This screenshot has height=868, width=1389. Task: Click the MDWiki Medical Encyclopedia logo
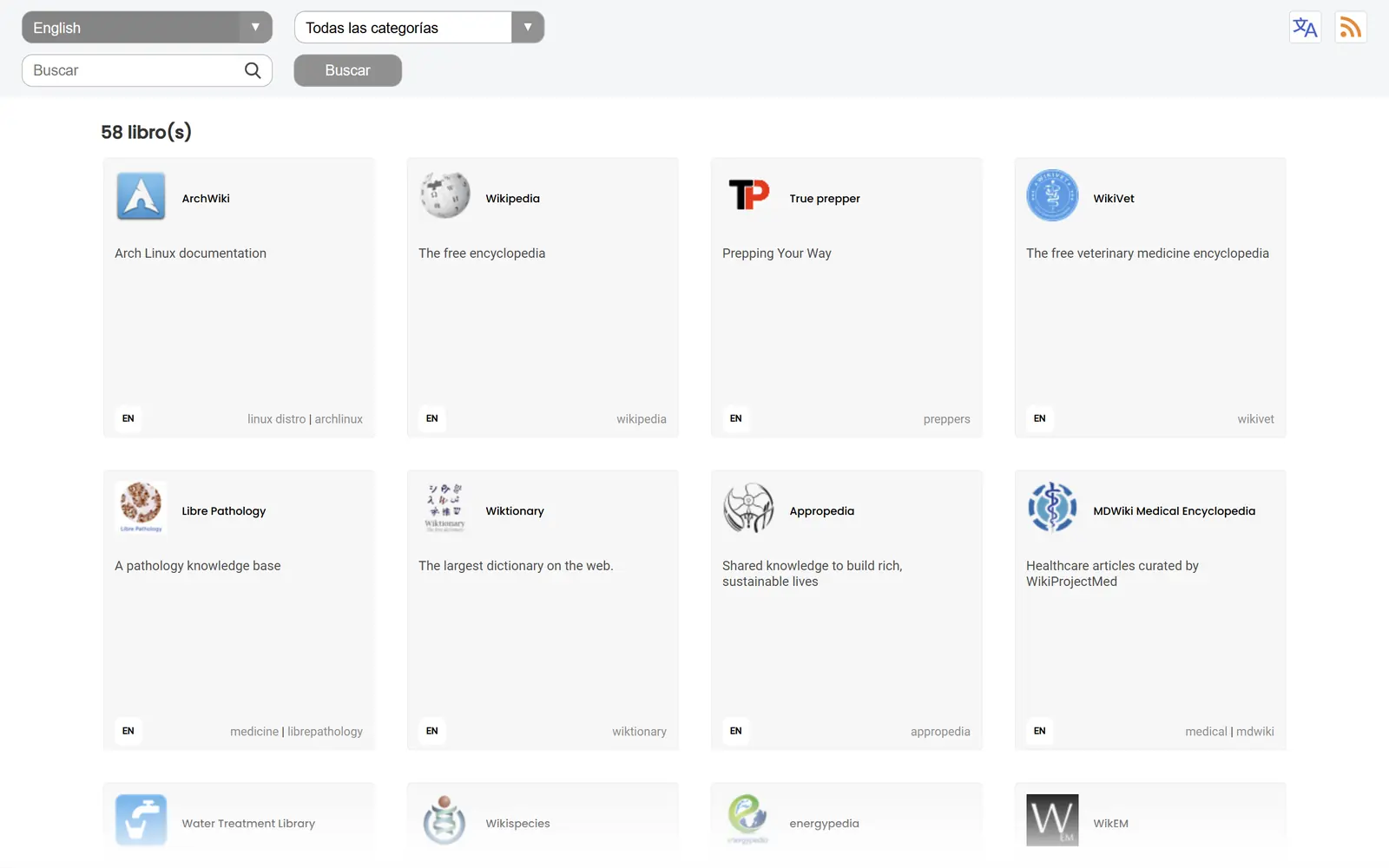click(x=1052, y=508)
